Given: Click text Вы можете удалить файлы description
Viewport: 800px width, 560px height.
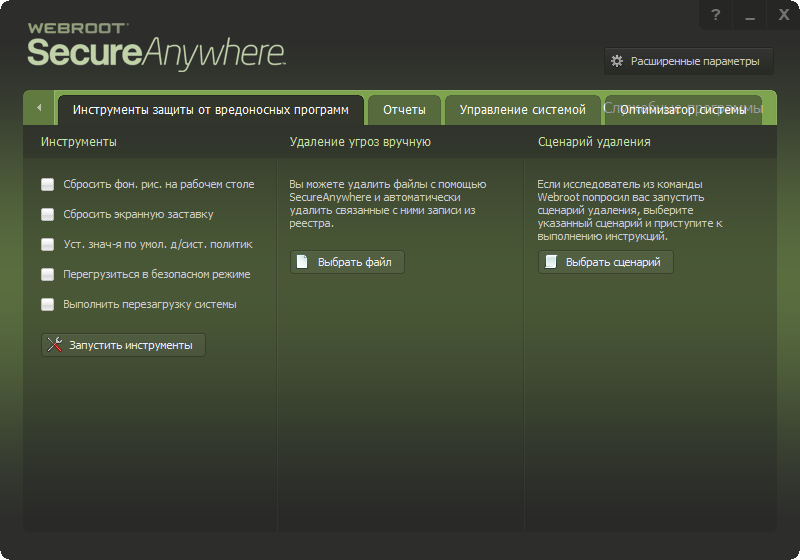Looking at the screenshot, I should point(388,203).
